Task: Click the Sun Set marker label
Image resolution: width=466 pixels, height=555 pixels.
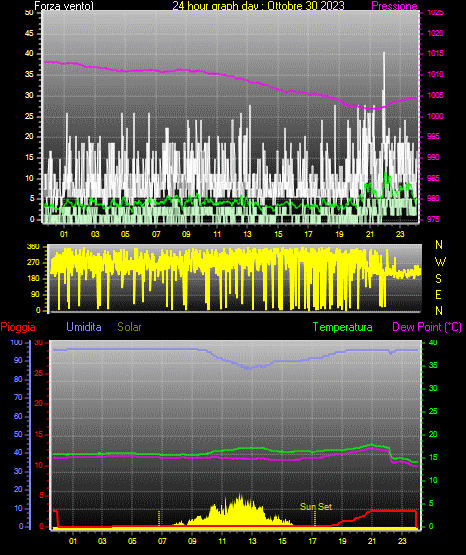Action: click(316, 507)
